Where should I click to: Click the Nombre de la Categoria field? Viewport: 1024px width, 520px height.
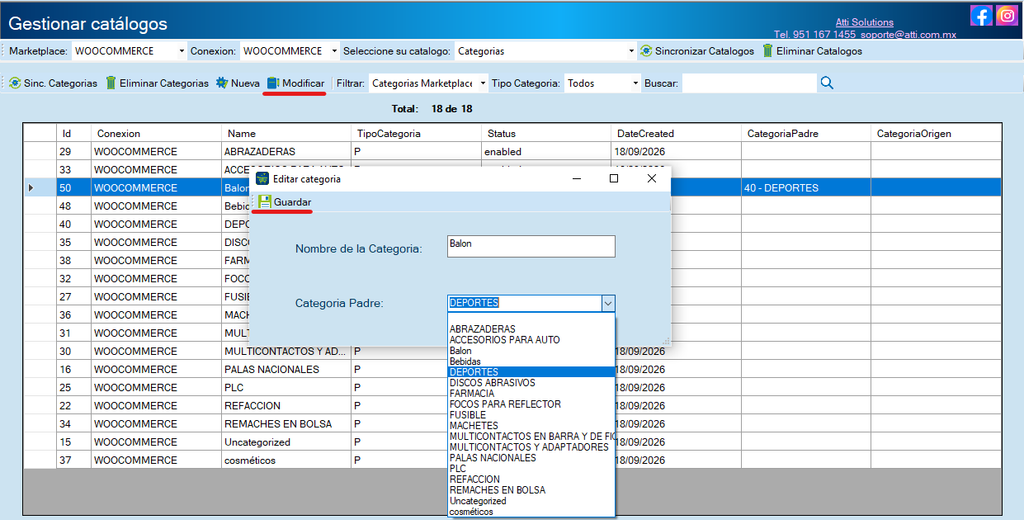tap(531, 246)
